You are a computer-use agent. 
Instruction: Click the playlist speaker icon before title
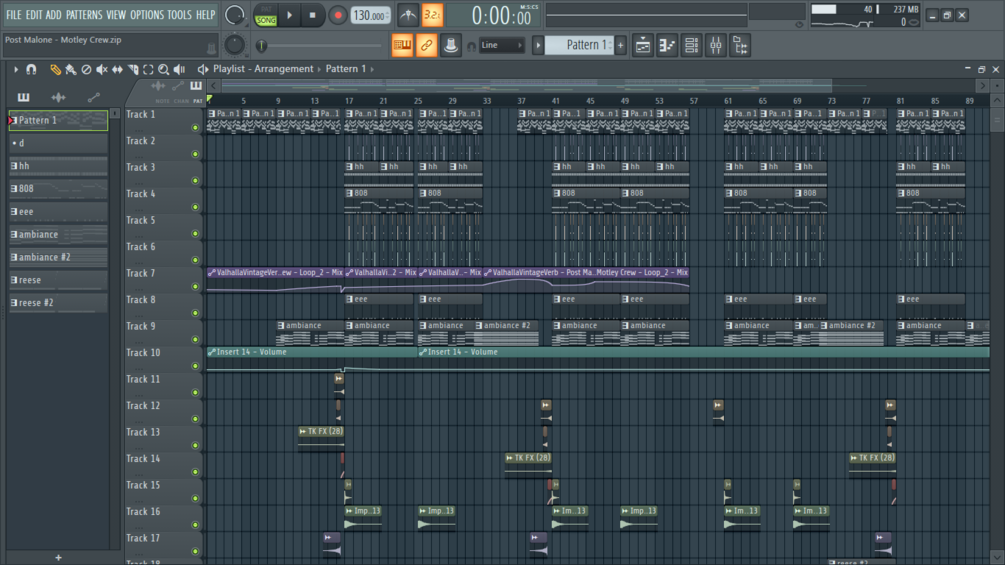pos(203,69)
